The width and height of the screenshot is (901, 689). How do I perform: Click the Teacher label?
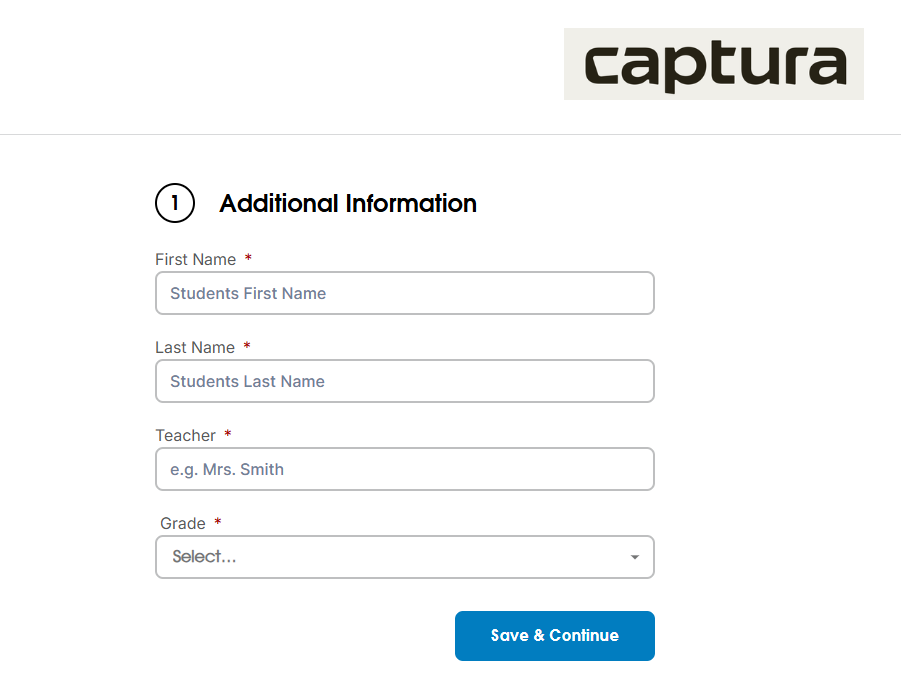tap(186, 435)
